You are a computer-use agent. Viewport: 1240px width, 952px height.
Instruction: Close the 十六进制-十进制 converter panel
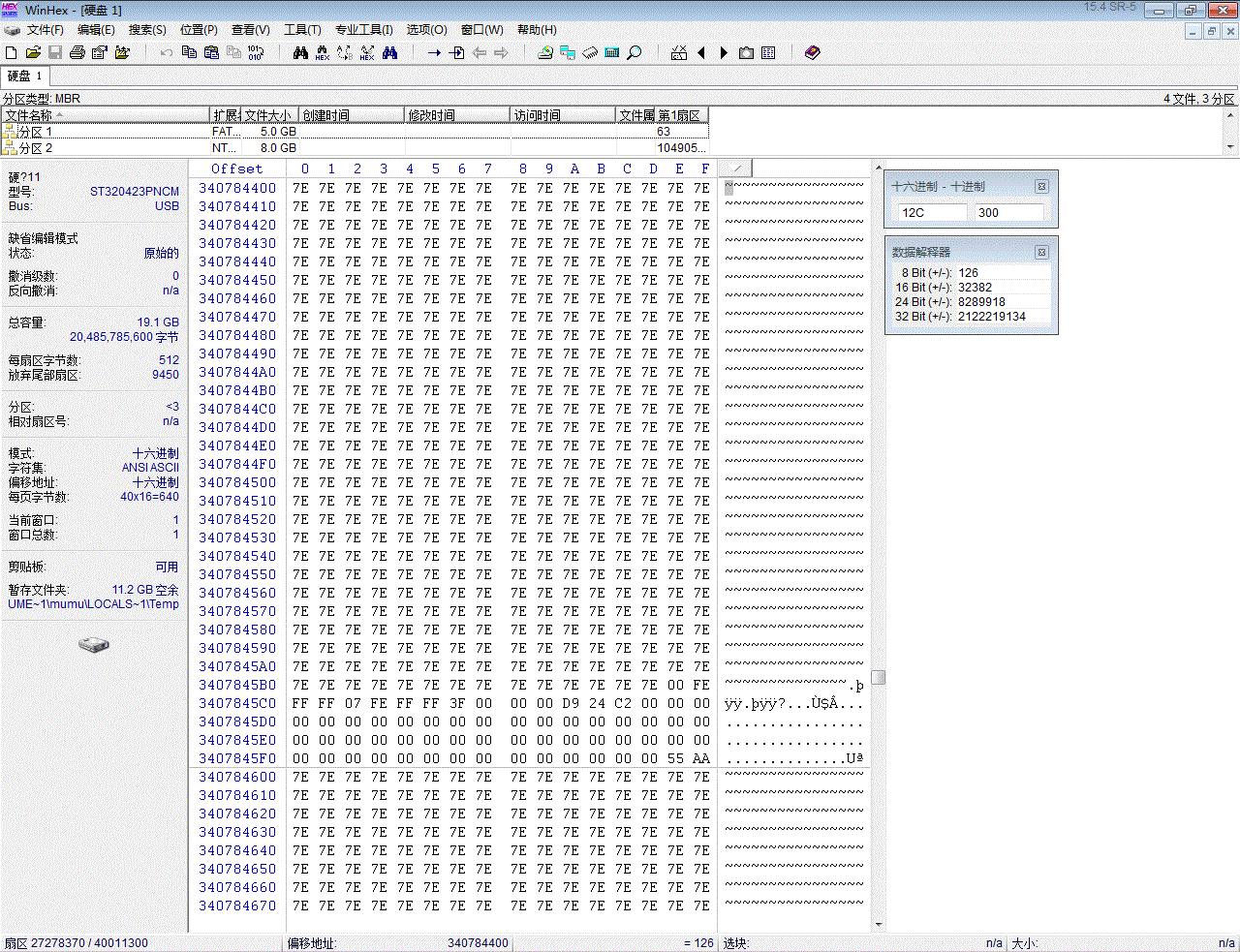(1041, 187)
